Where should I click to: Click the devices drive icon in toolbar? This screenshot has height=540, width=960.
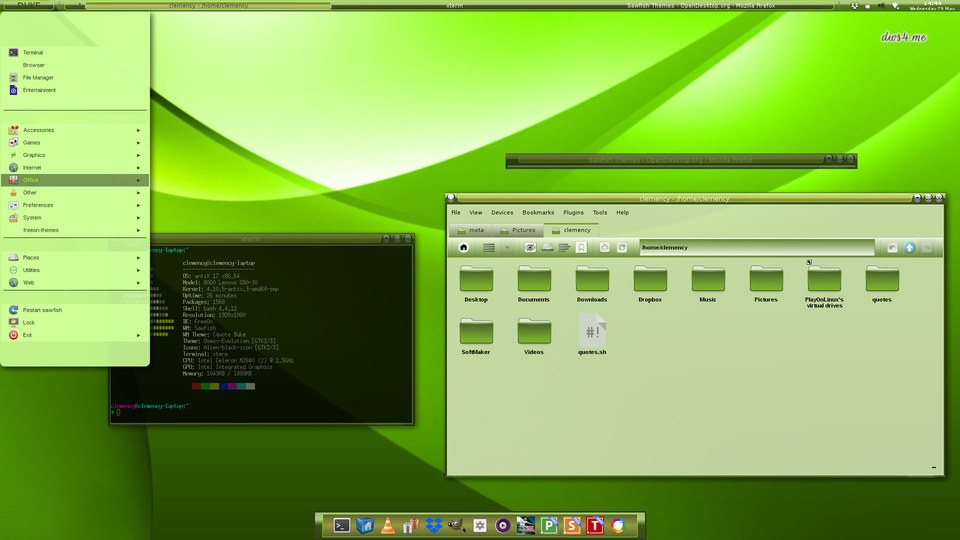click(547, 247)
